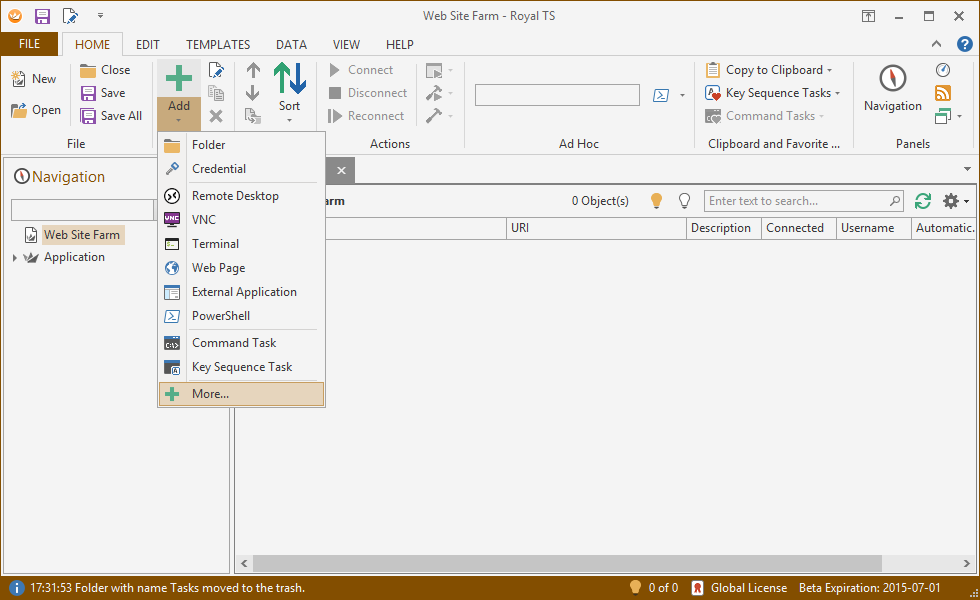980x600 pixels.
Task: Switch to the TEMPLATES ribbon tab
Action: click(x=218, y=44)
